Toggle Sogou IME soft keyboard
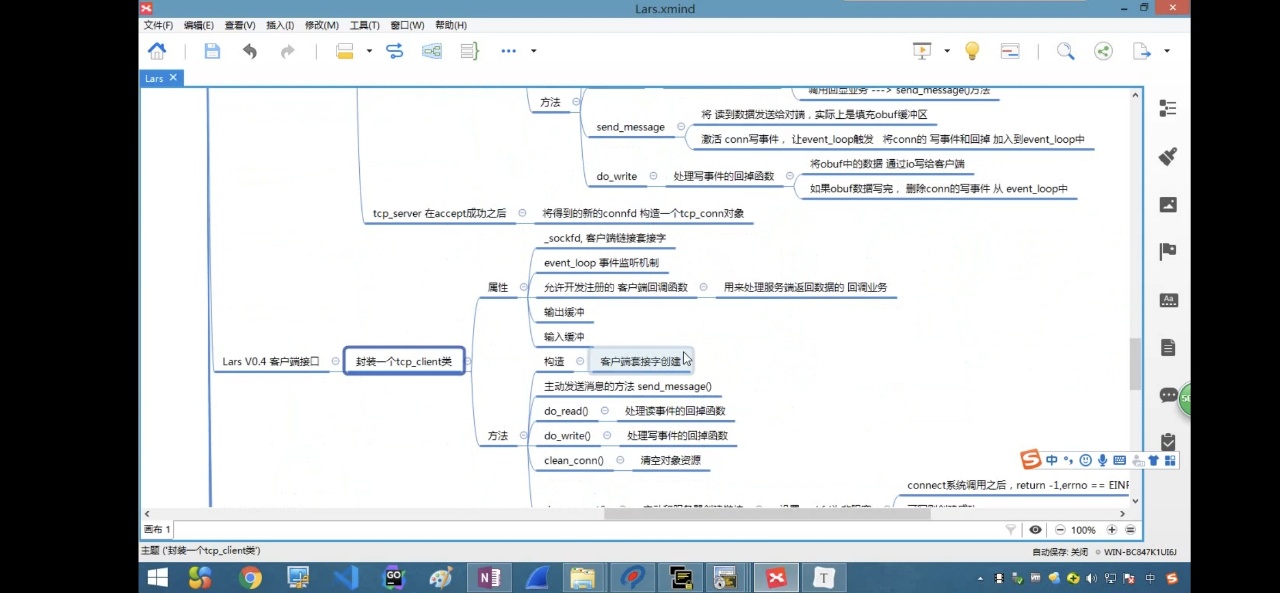Image resolution: width=1280 pixels, height=593 pixels. 1119,460
